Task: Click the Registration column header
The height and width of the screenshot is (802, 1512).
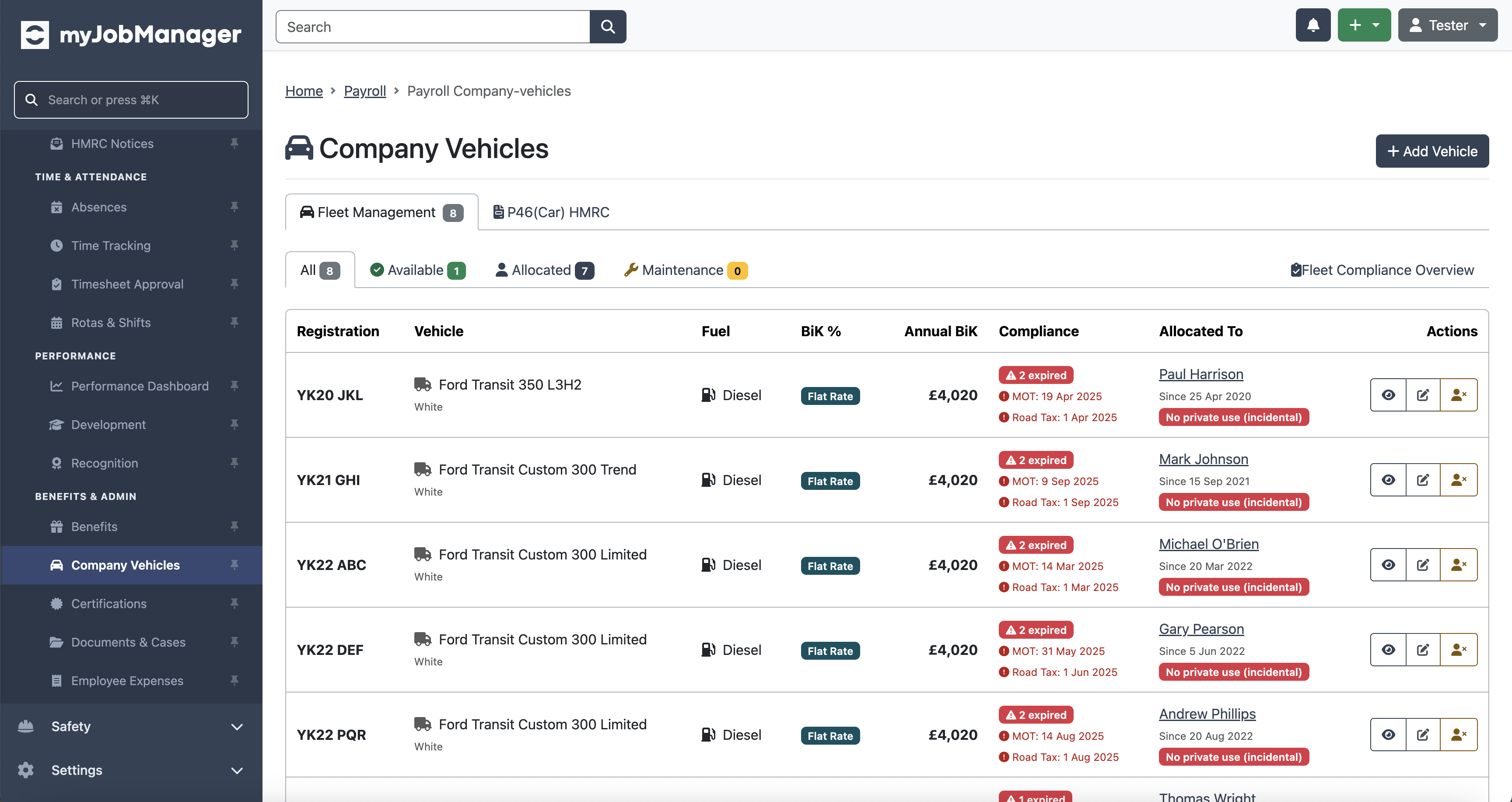Action: click(338, 331)
